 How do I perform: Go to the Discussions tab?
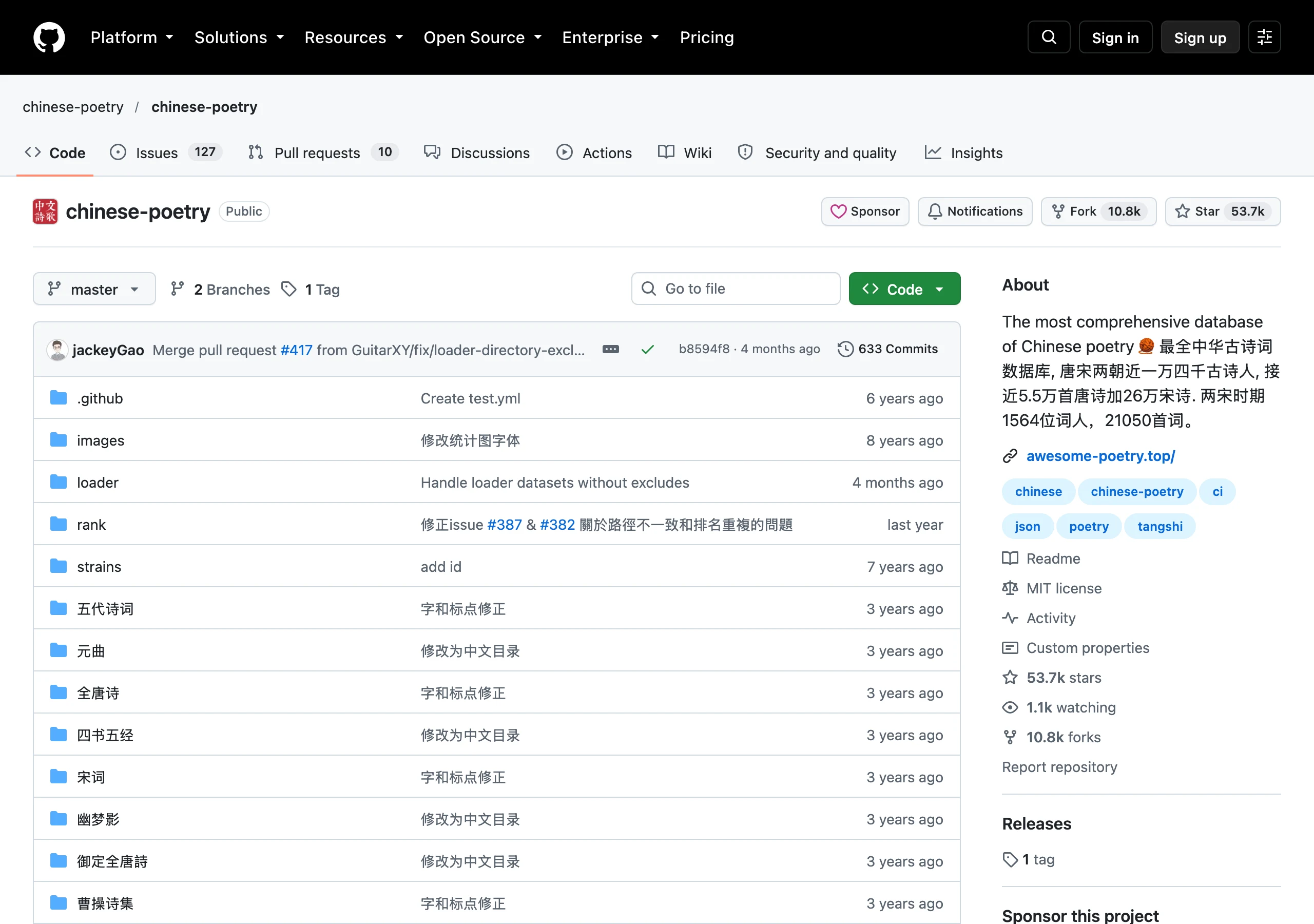coord(477,153)
